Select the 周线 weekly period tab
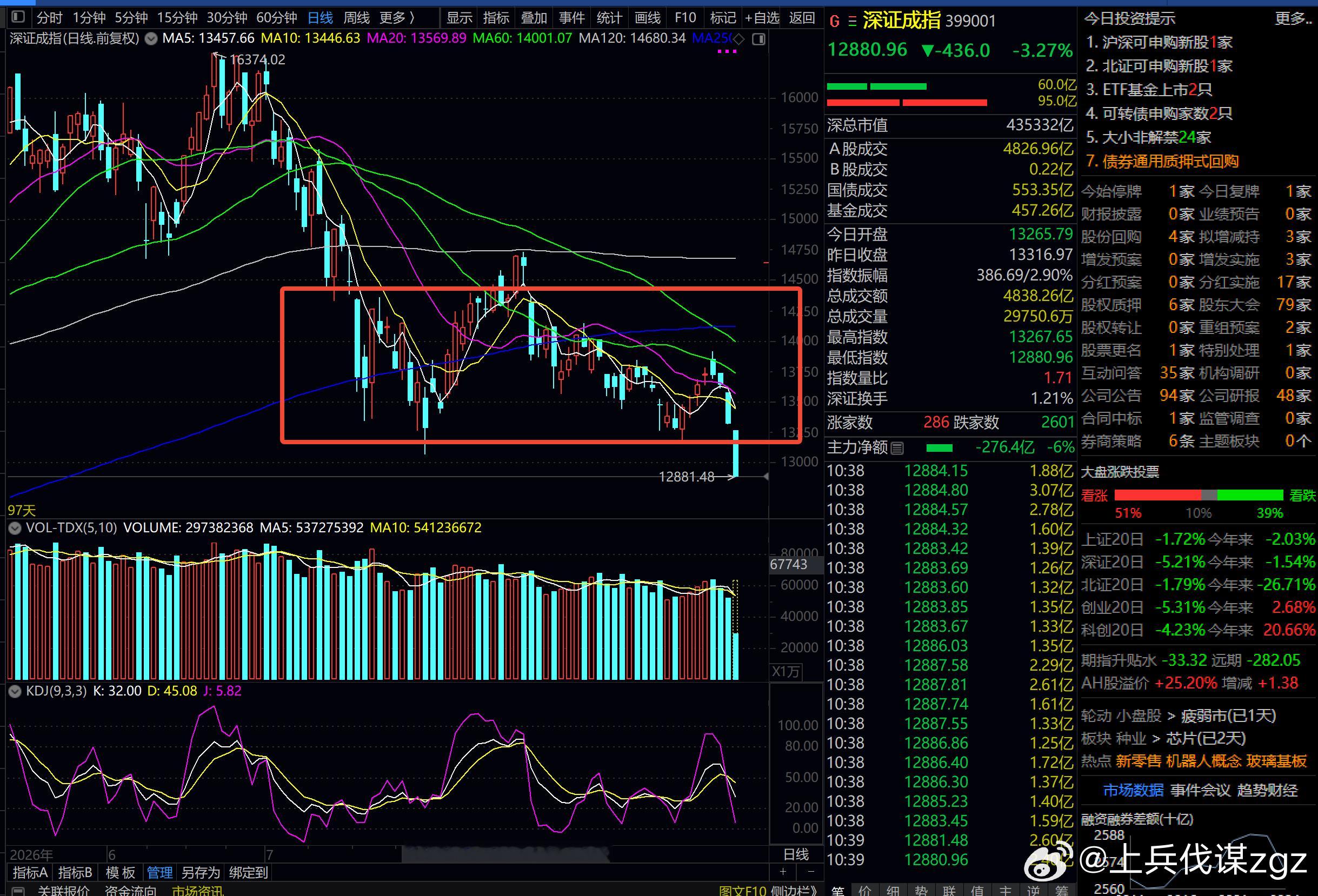1318x896 pixels. [356, 18]
